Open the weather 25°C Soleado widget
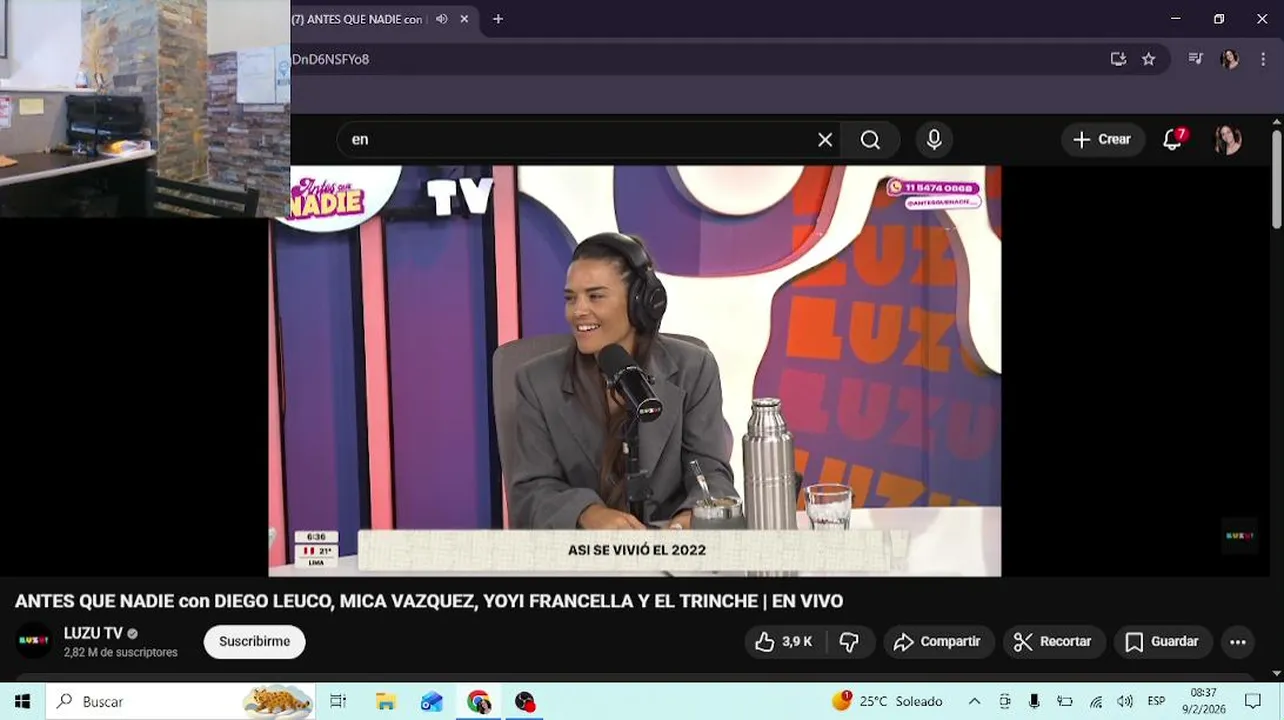Image resolution: width=1284 pixels, height=720 pixels. pyautogui.click(x=887, y=701)
